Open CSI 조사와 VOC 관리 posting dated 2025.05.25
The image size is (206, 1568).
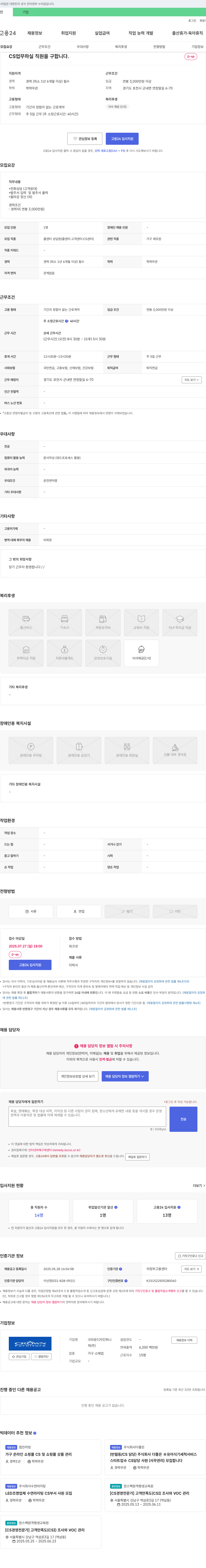(x=45, y=1530)
